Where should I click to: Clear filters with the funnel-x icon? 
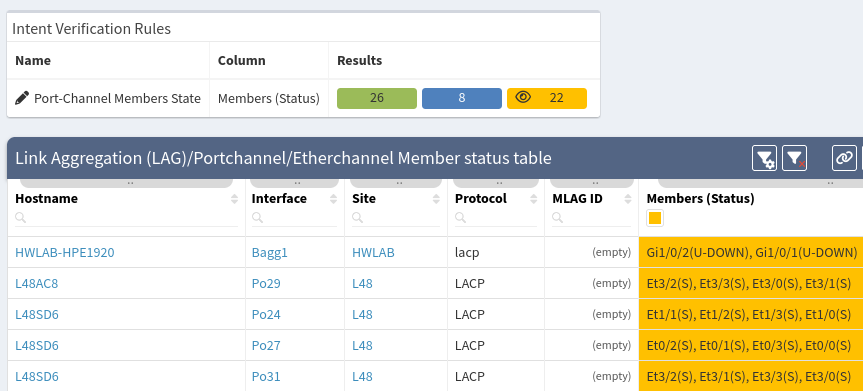pyautogui.click(x=794, y=159)
